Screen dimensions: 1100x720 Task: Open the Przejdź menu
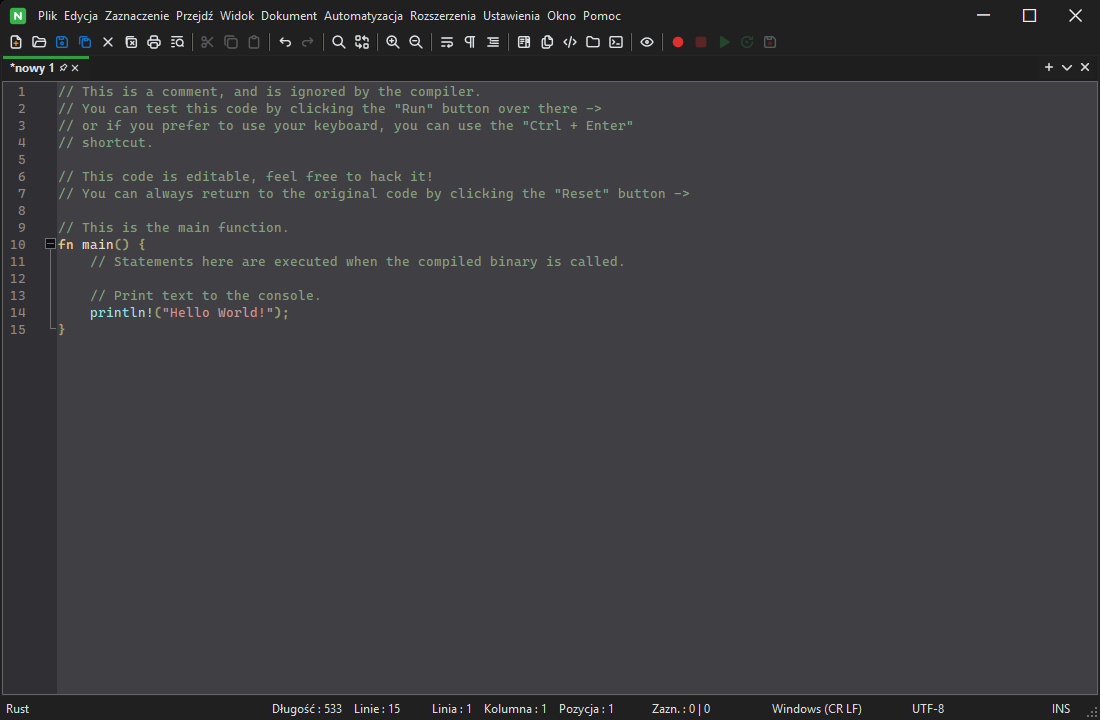(x=194, y=15)
